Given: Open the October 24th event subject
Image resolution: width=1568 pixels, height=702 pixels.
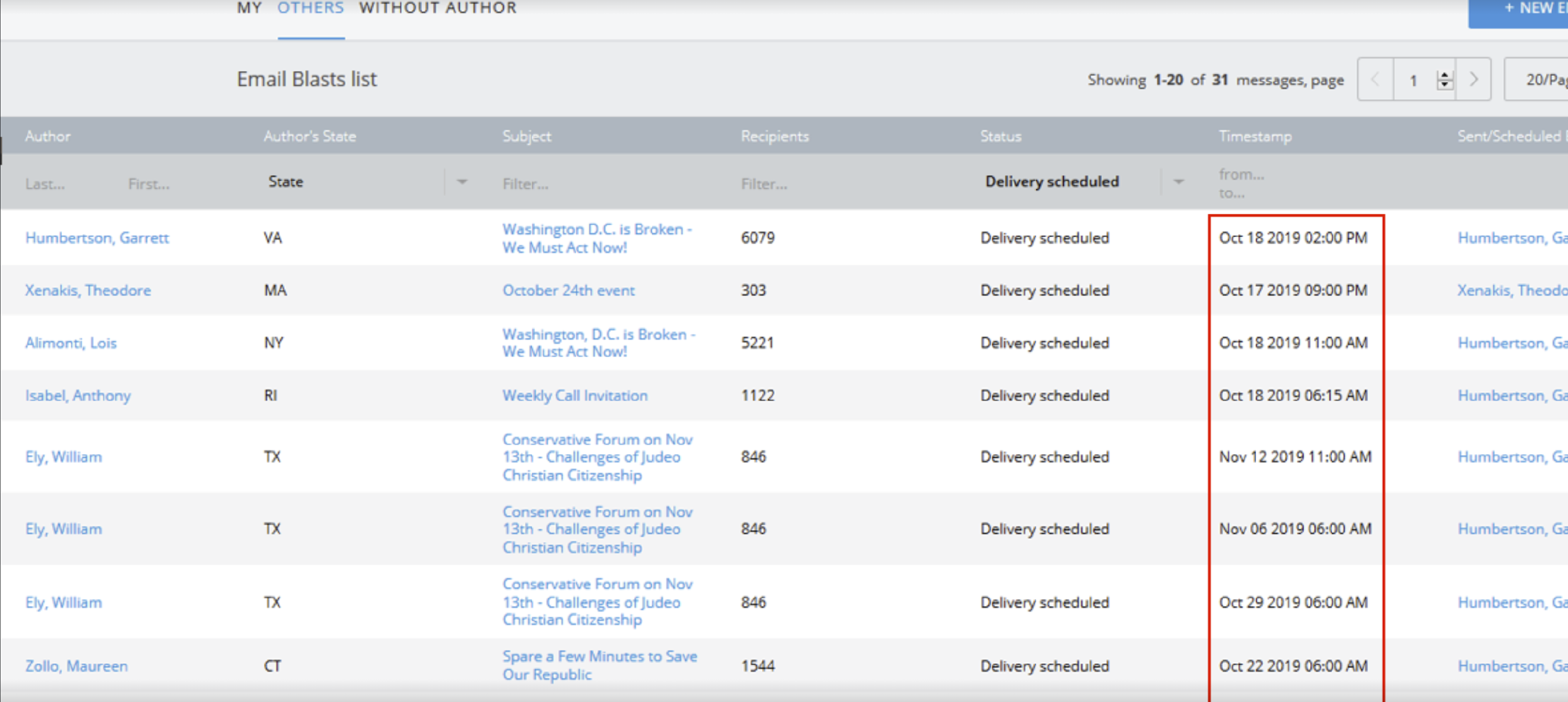Looking at the screenshot, I should (568, 290).
